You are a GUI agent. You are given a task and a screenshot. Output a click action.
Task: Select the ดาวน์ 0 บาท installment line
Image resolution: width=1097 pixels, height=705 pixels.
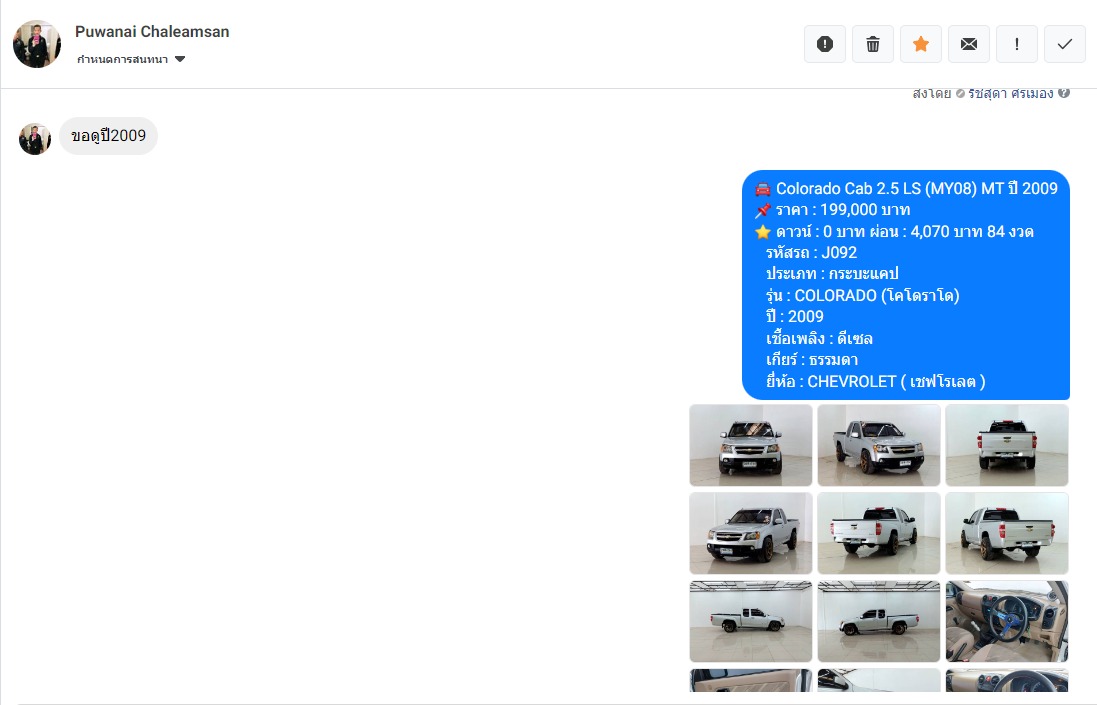pos(894,232)
